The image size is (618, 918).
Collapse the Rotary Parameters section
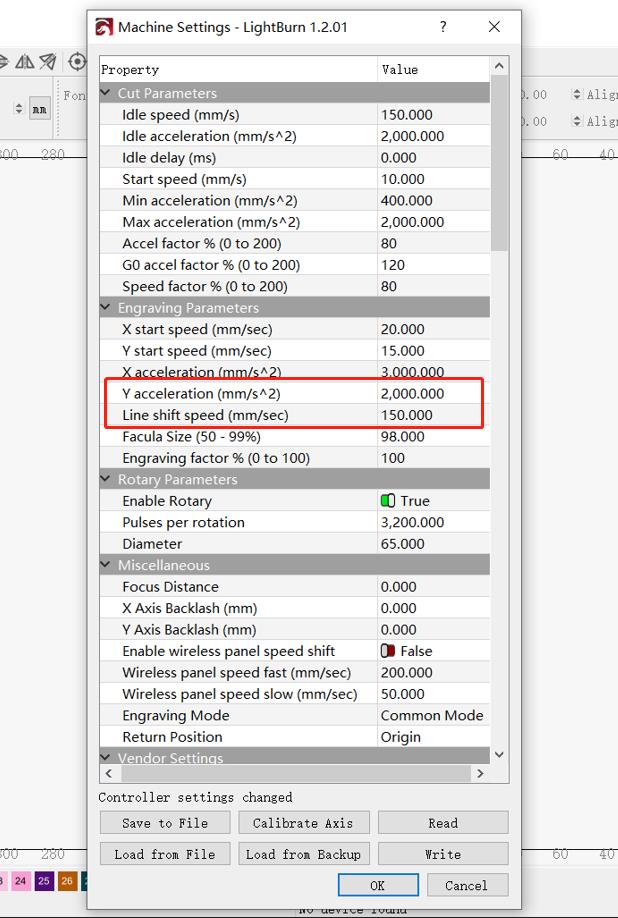(106, 479)
